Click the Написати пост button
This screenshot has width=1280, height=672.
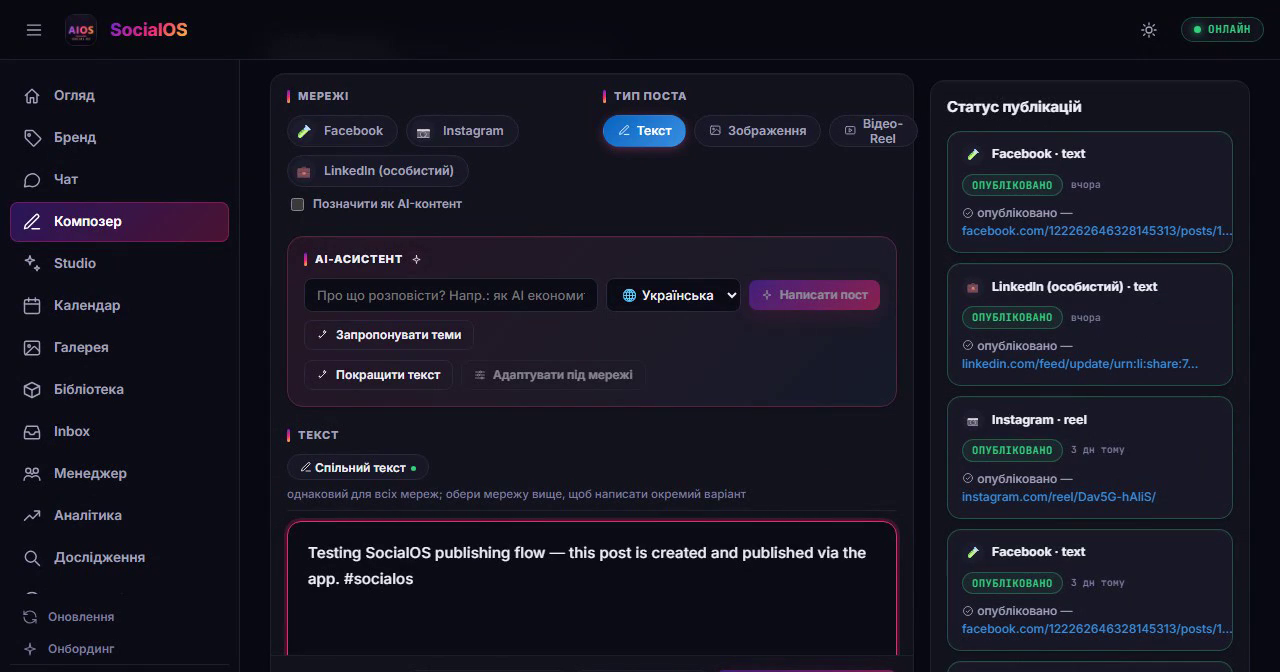[814, 295]
